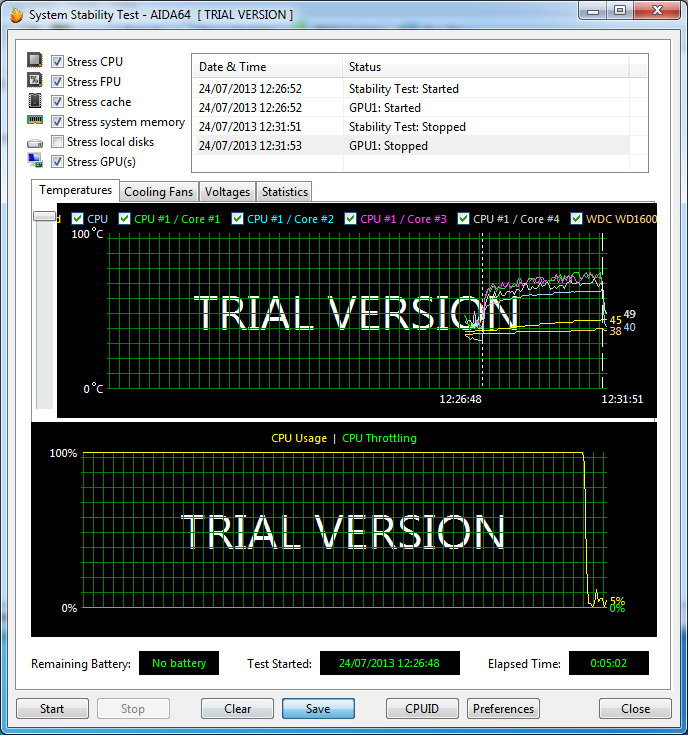Switch to the Cooling Fans tab
This screenshot has height=735, width=688.
tap(159, 191)
